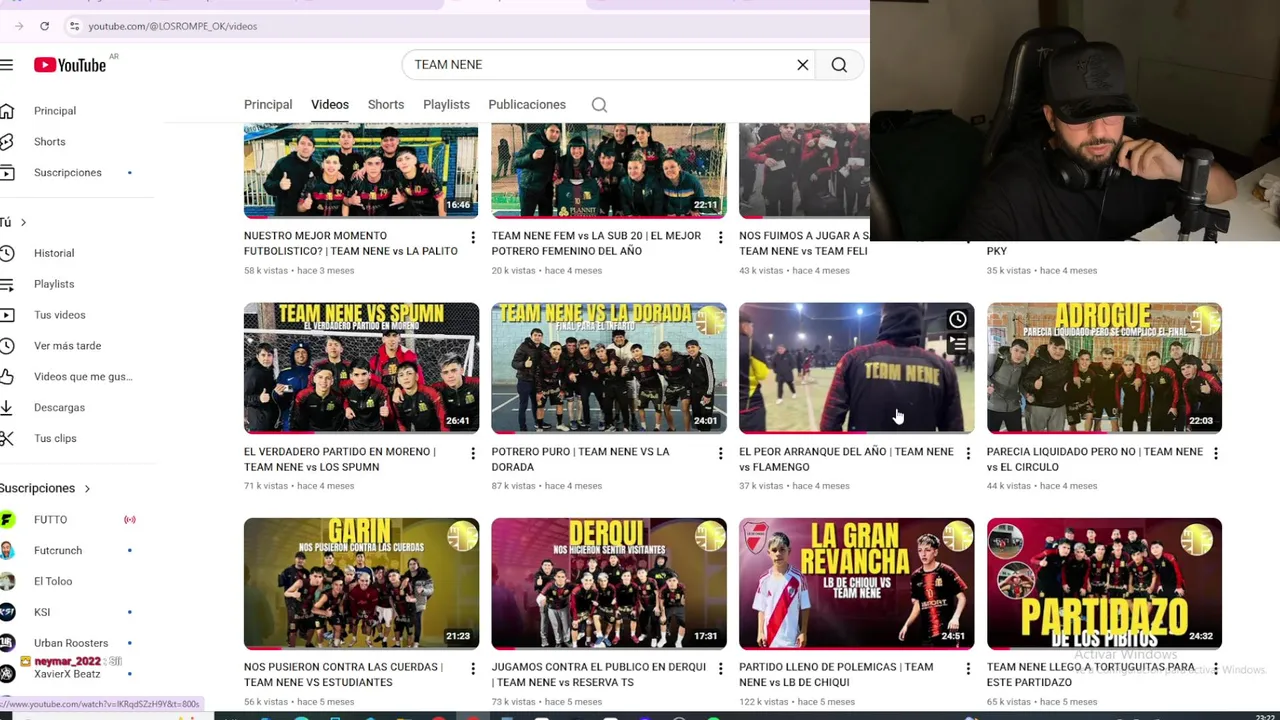This screenshot has width=1280, height=720.
Task: Switch to the Principal channel tab
Action: (268, 105)
